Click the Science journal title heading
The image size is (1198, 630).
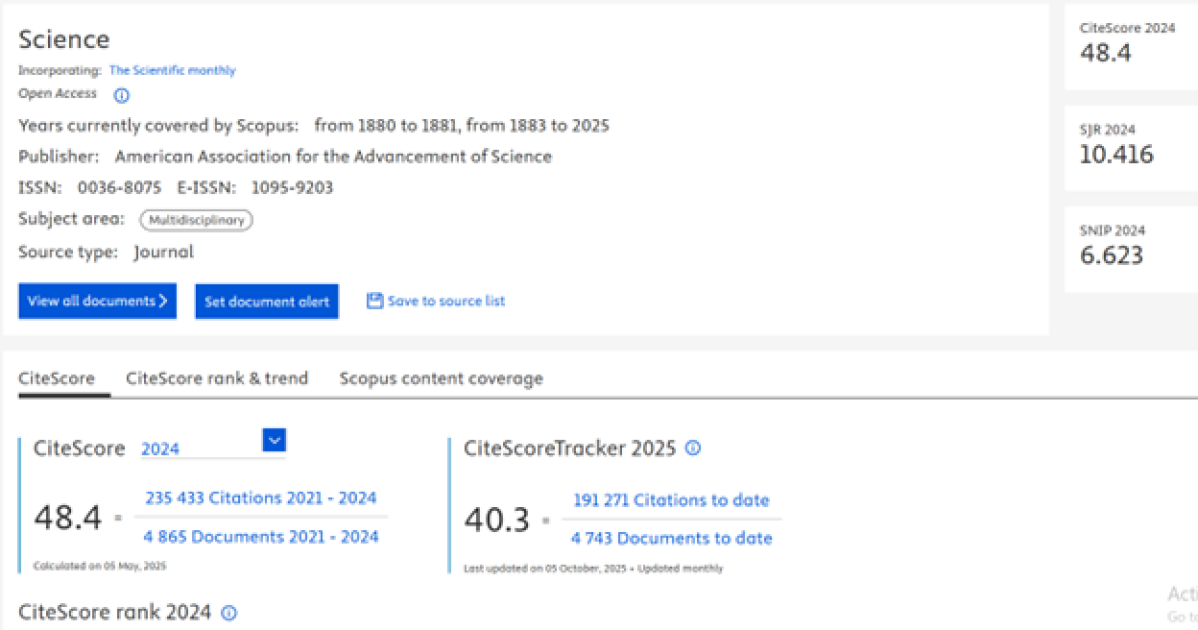[64, 39]
